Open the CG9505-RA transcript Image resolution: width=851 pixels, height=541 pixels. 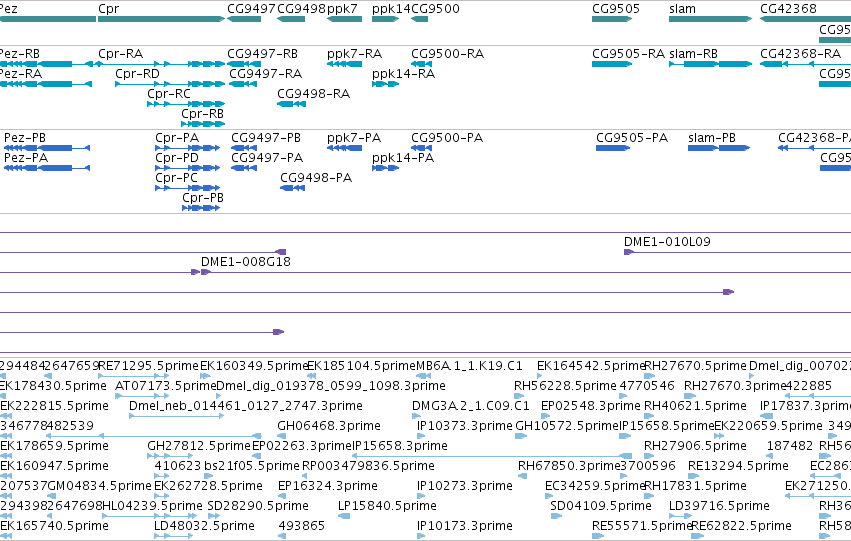(612, 64)
